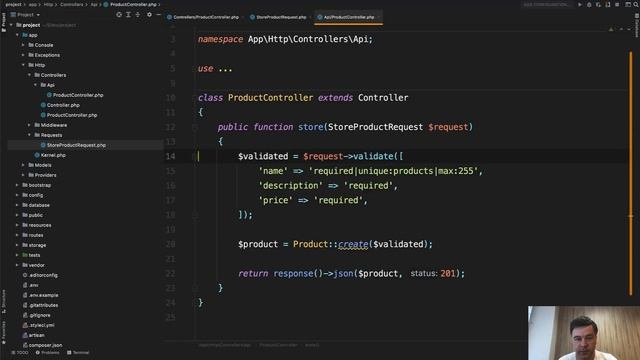Open the Terminal tool window

tap(78, 353)
